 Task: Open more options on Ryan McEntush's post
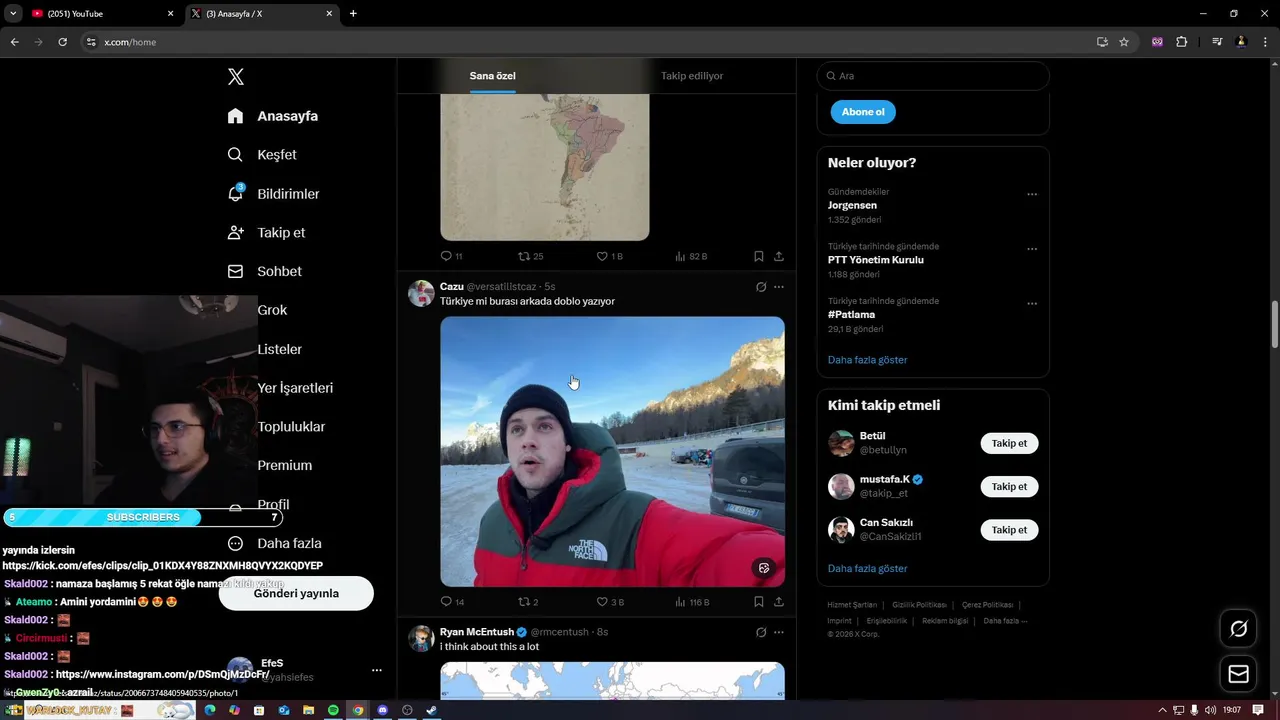pyautogui.click(x=779, y=632)
